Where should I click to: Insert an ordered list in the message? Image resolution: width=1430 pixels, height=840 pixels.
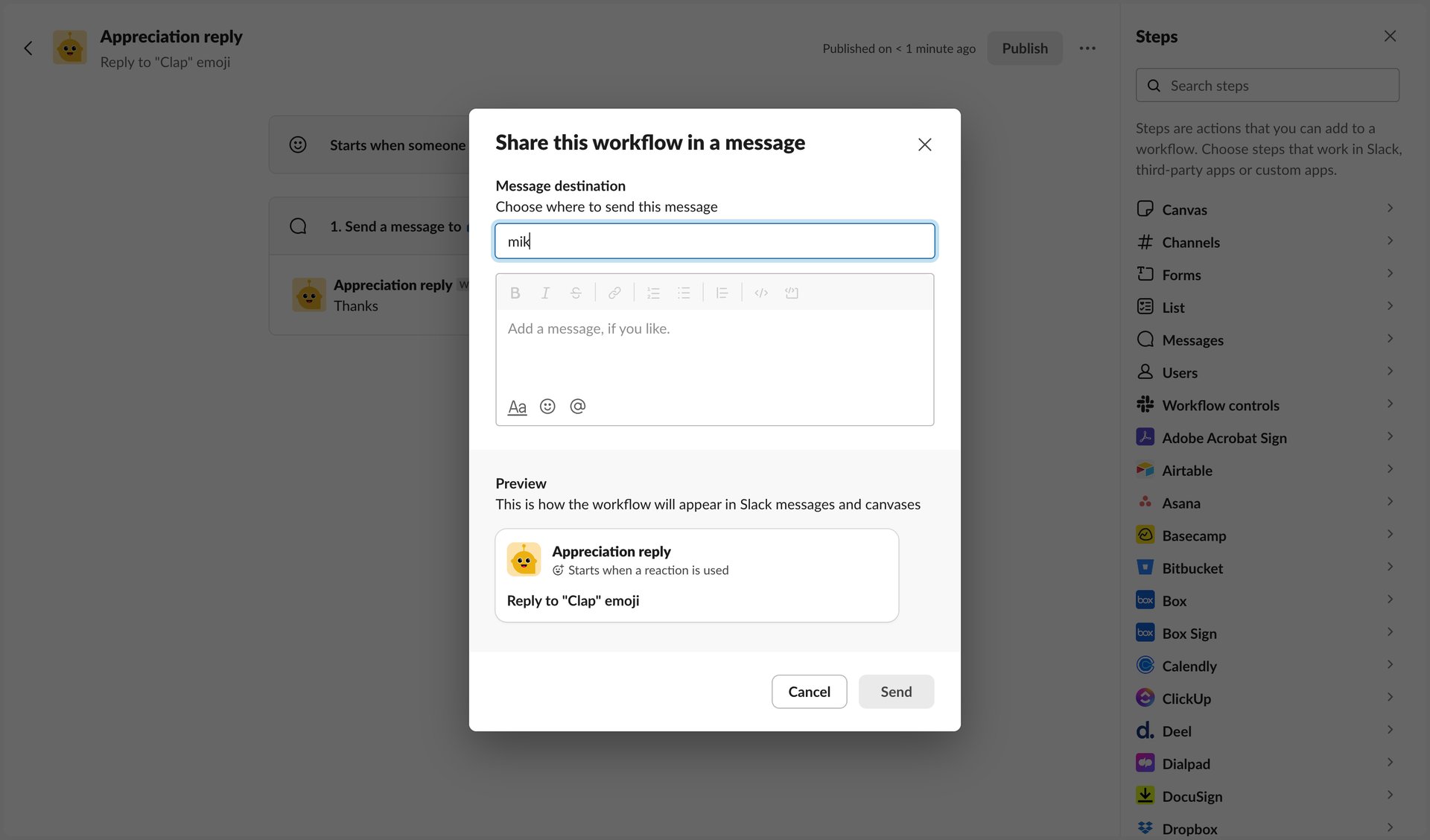point(653,293)
